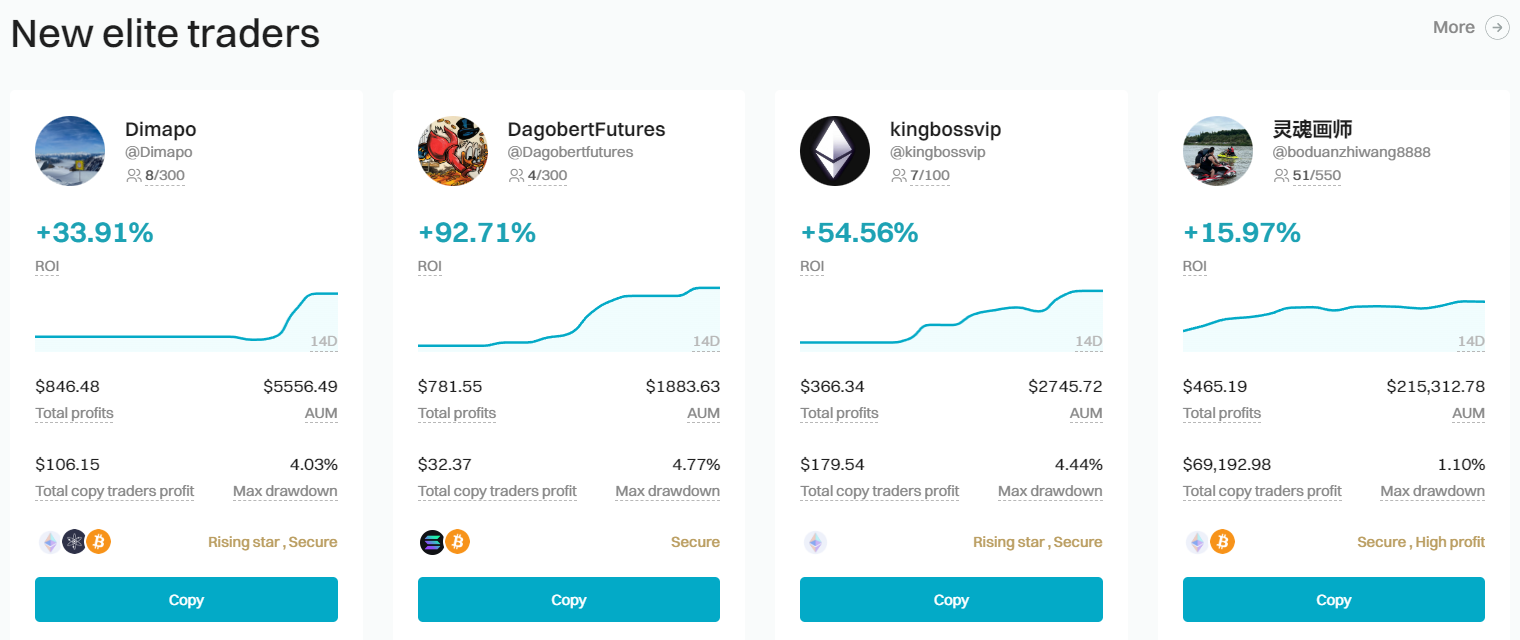Open Dimapo's profile picture
The width and height of the screenshot is (1520, 640).
point(70,151)
